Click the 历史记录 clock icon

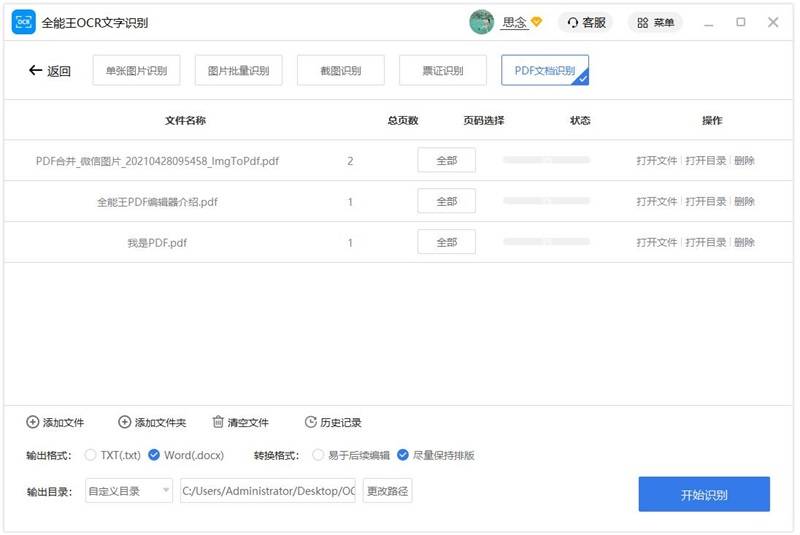(x=311, y=422)
